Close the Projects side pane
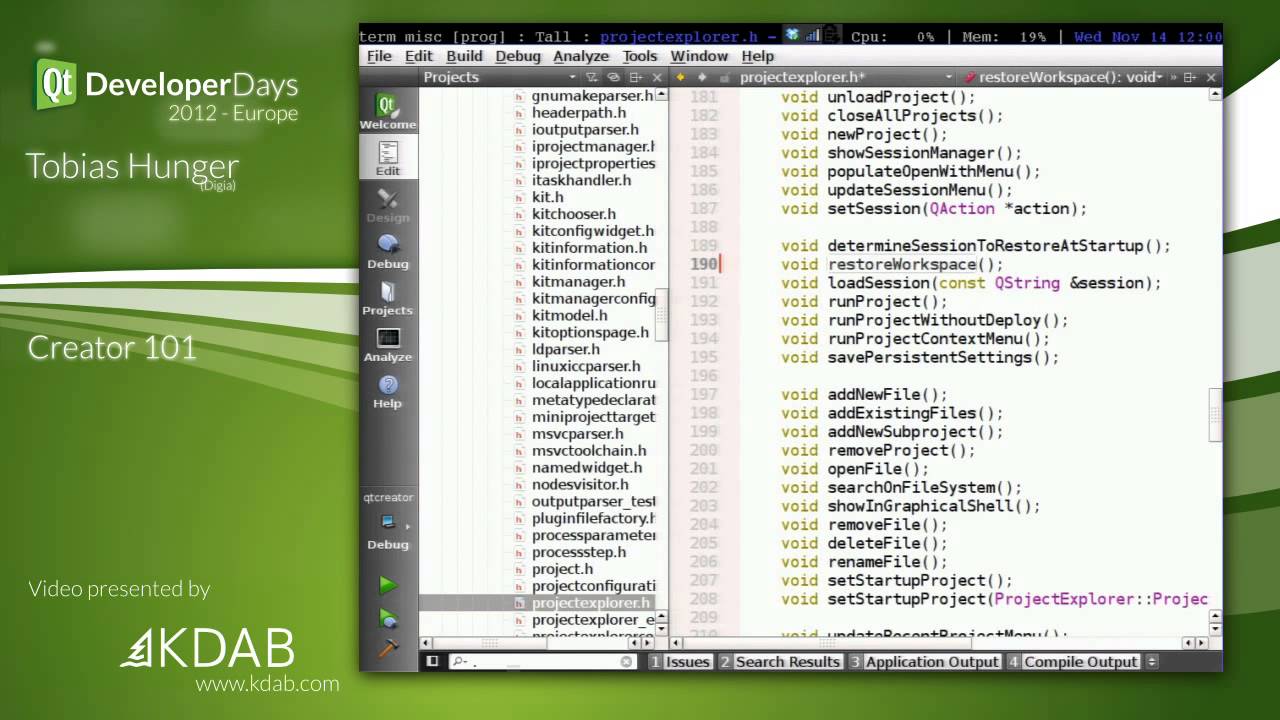The image size is (1280, 720). coord(658,77)
